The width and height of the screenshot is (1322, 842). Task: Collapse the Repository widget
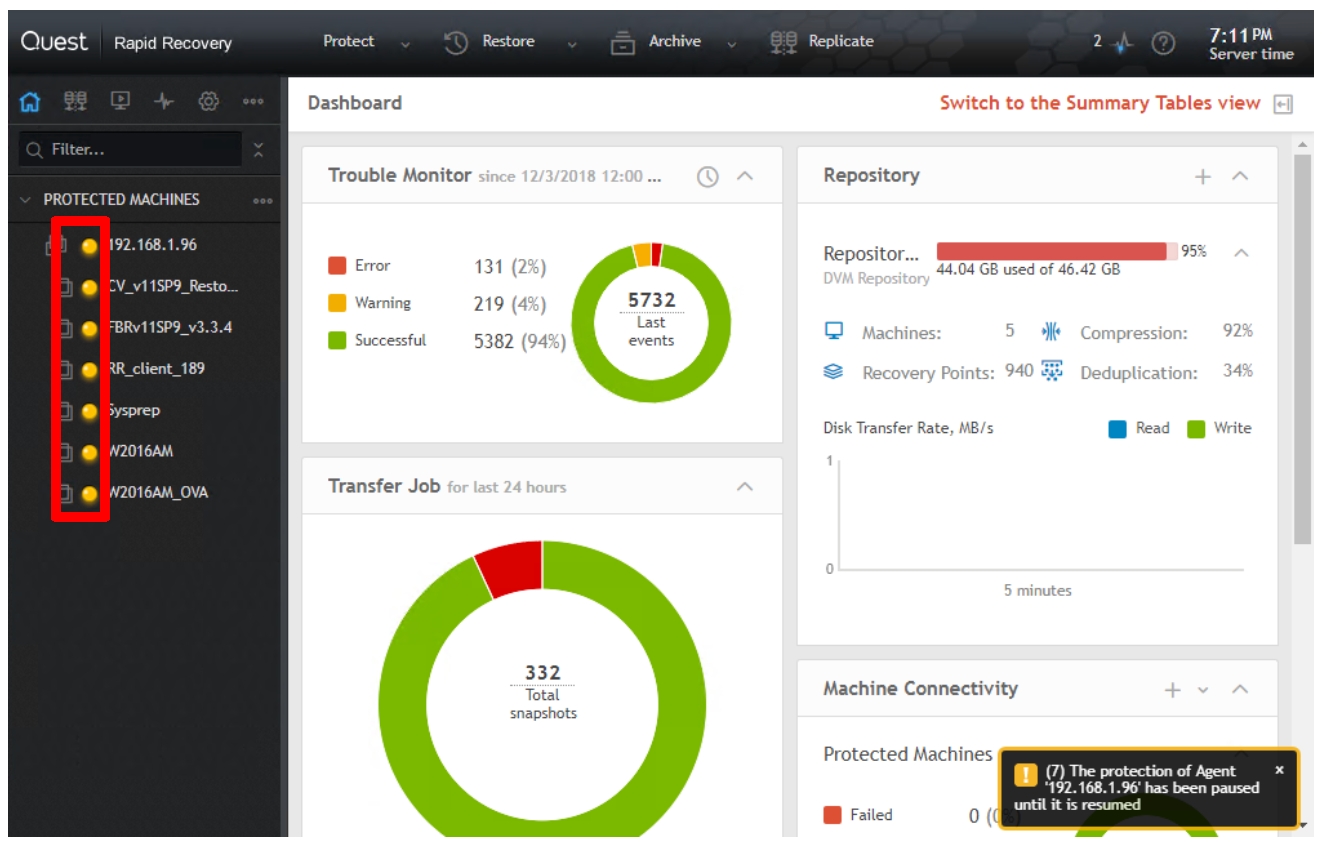pyautogui.click(x=1240, y=176)
